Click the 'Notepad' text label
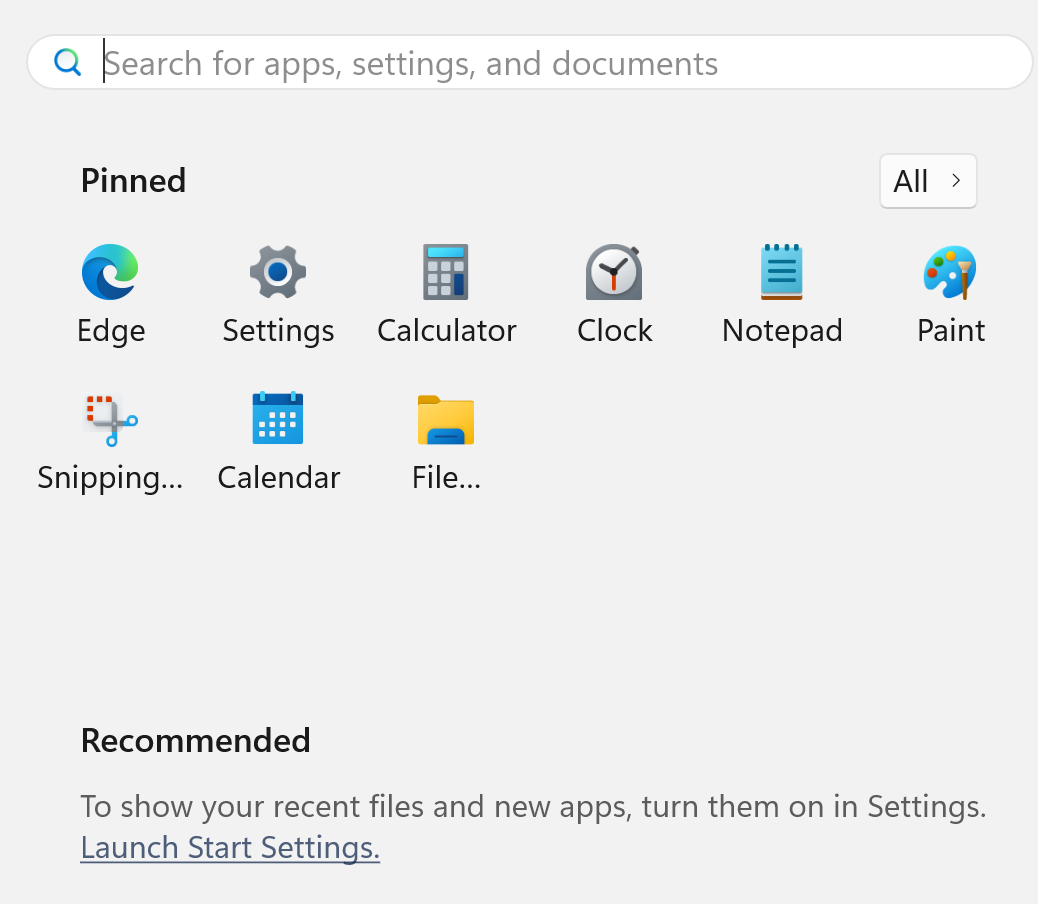The width and height of the screenshot is (1038, 904). [x=782, y=331]
